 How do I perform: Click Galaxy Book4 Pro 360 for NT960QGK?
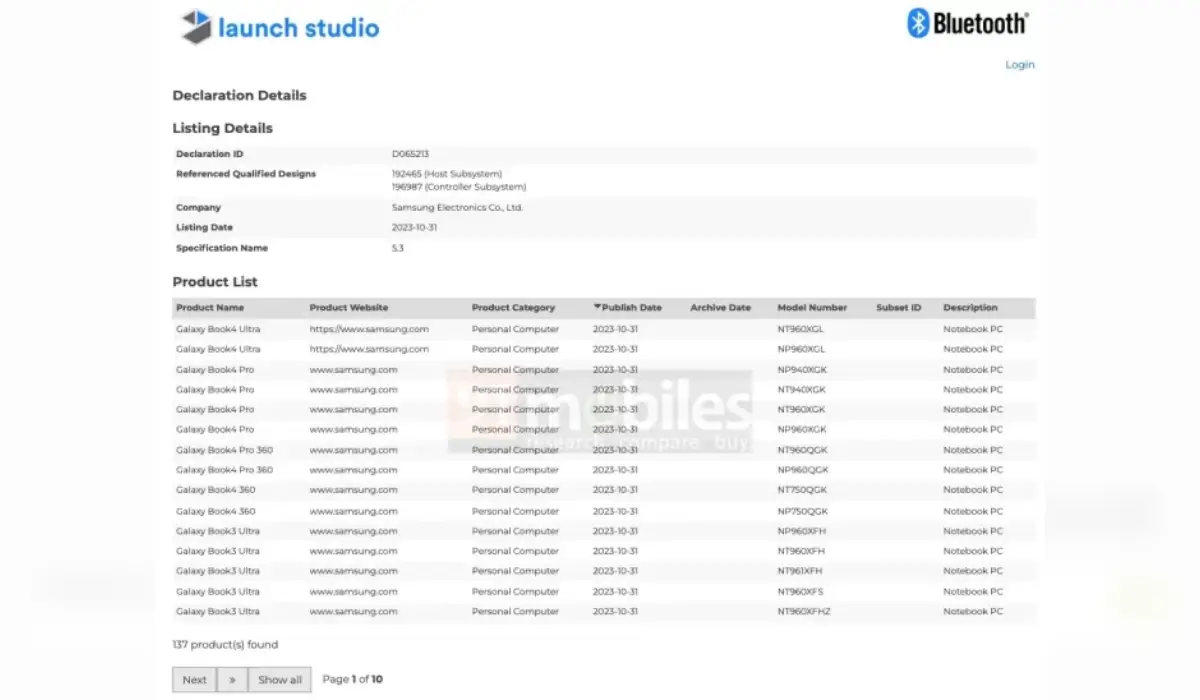click(224, 450)
